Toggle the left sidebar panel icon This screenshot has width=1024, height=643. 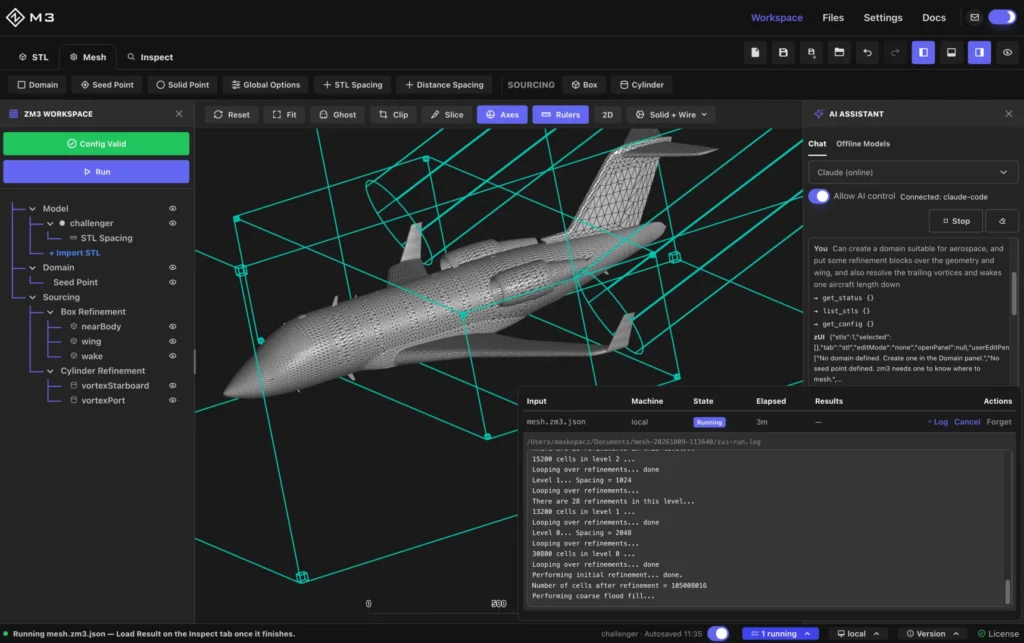click(x=923, y=52)
